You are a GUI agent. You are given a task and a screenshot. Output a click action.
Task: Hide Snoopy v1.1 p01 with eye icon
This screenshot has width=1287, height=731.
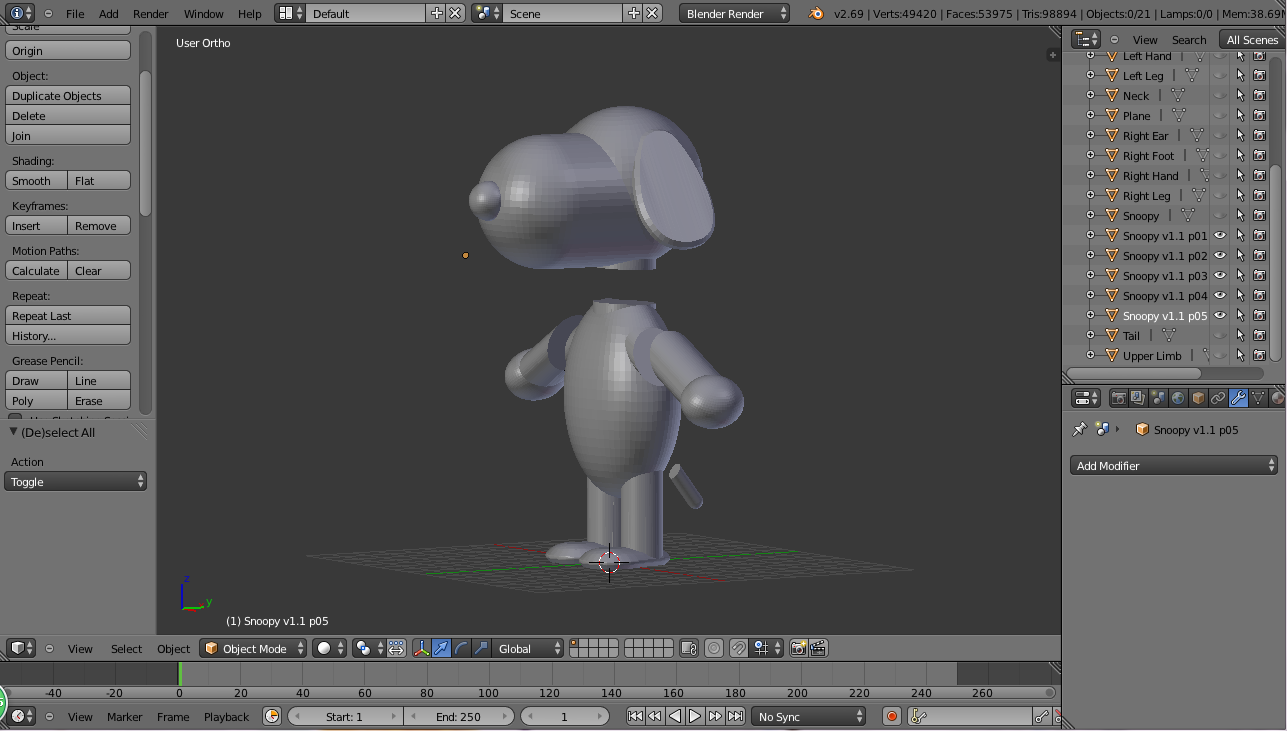[1219, 236]
